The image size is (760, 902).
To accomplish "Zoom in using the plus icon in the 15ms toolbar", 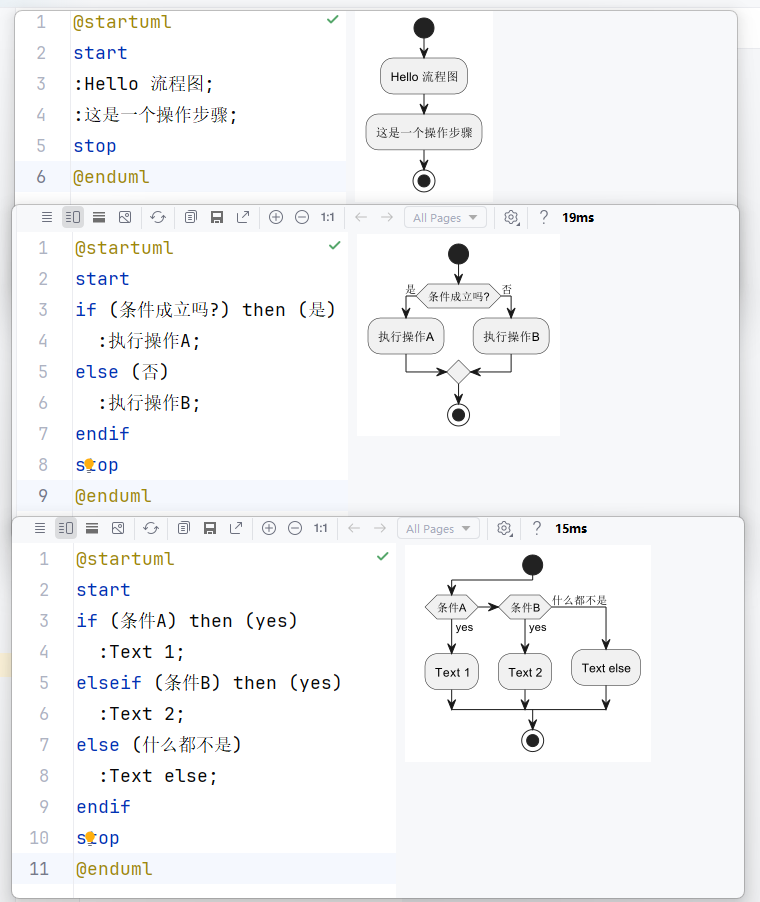I will point(269,528).
